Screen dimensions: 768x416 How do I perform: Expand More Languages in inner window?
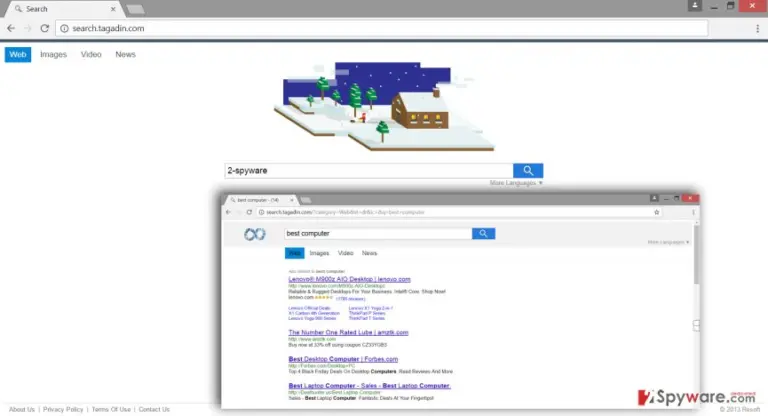(669, 242)
